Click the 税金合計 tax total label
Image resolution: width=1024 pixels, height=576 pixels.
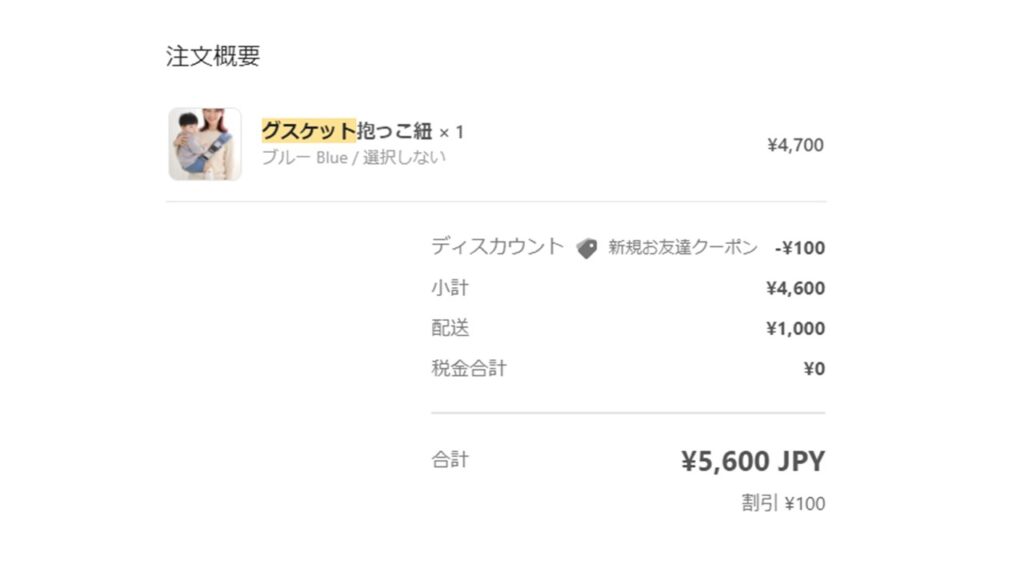[469, 368]
